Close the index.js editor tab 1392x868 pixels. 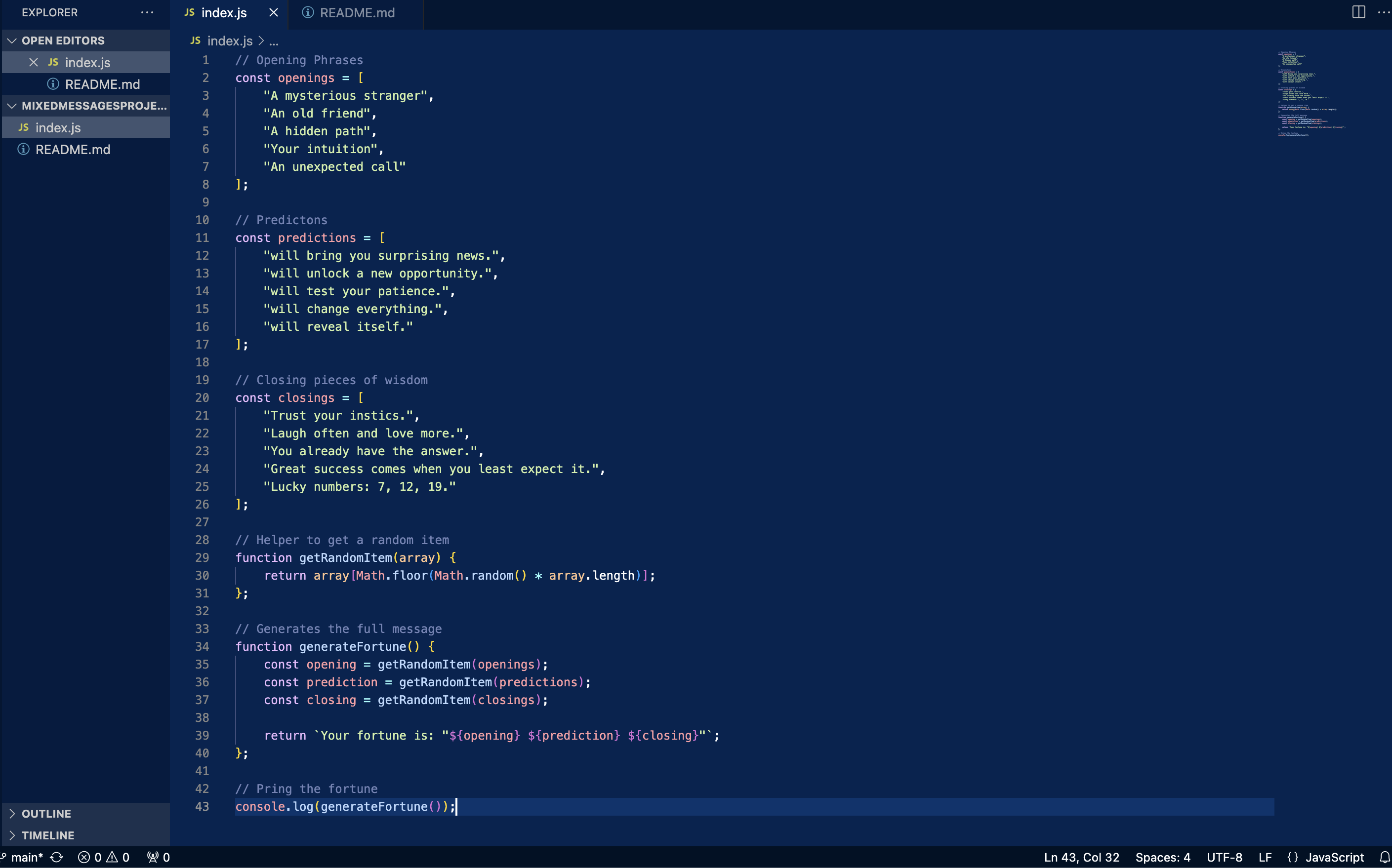coord(273,13)
